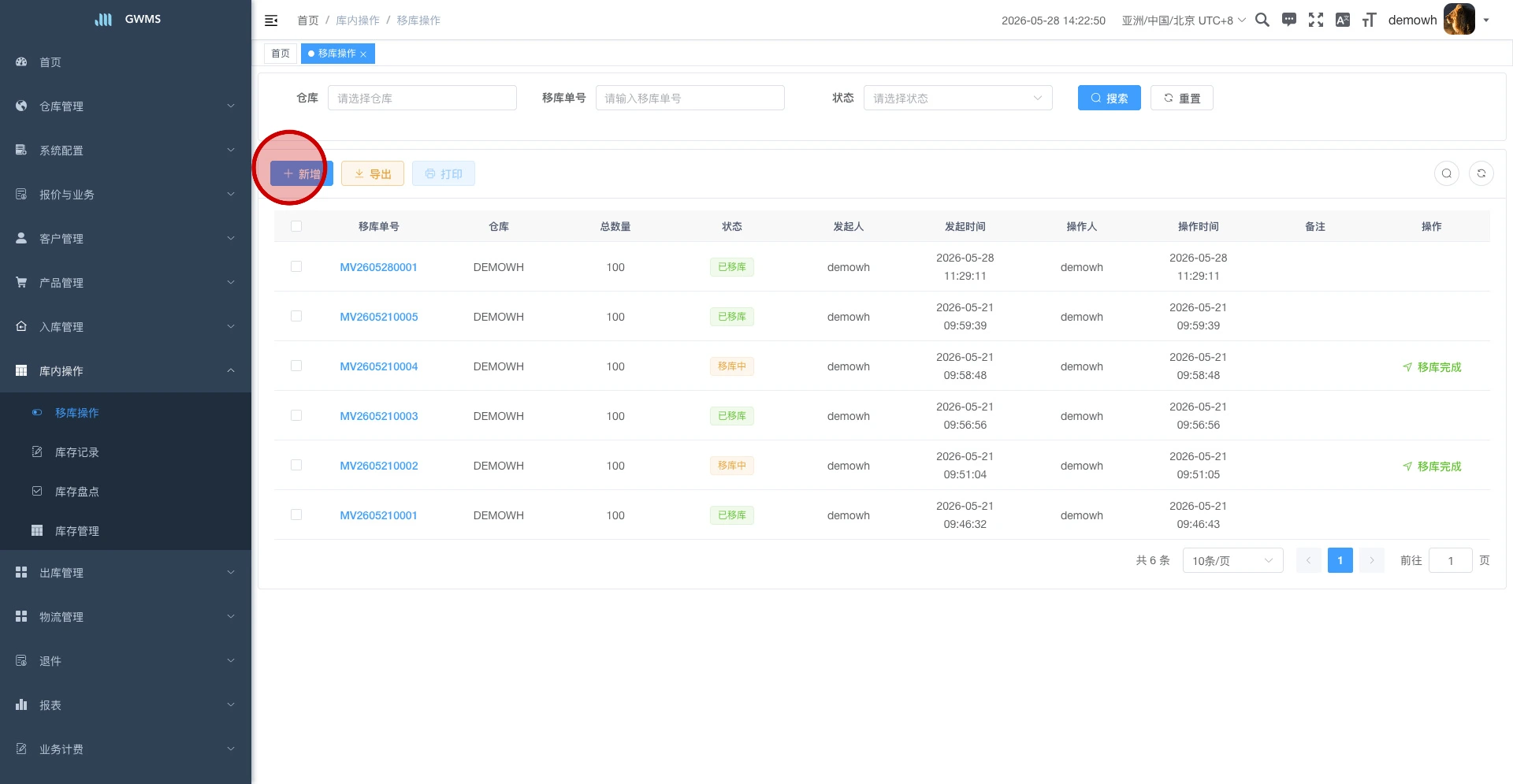This screenshot has height=784, width=1513.
Task: Expand the 出库管理 sidebar menu
Action: [x=126, y=572]
